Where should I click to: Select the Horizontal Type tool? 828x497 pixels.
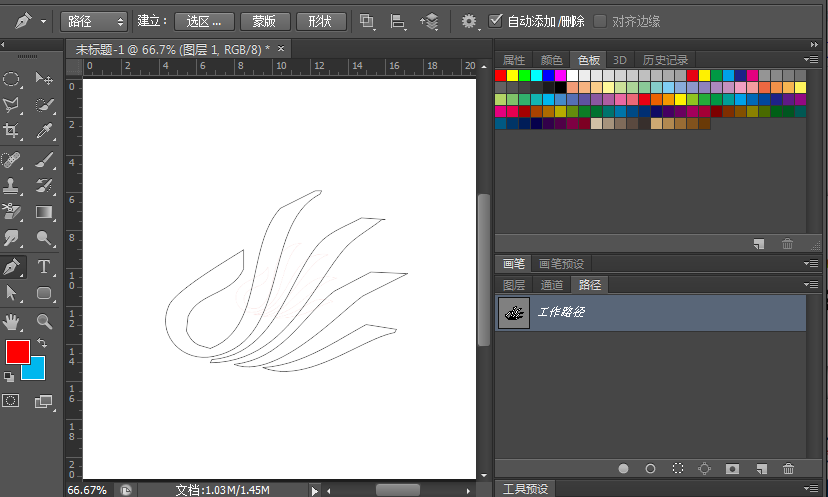pos(45,267)
